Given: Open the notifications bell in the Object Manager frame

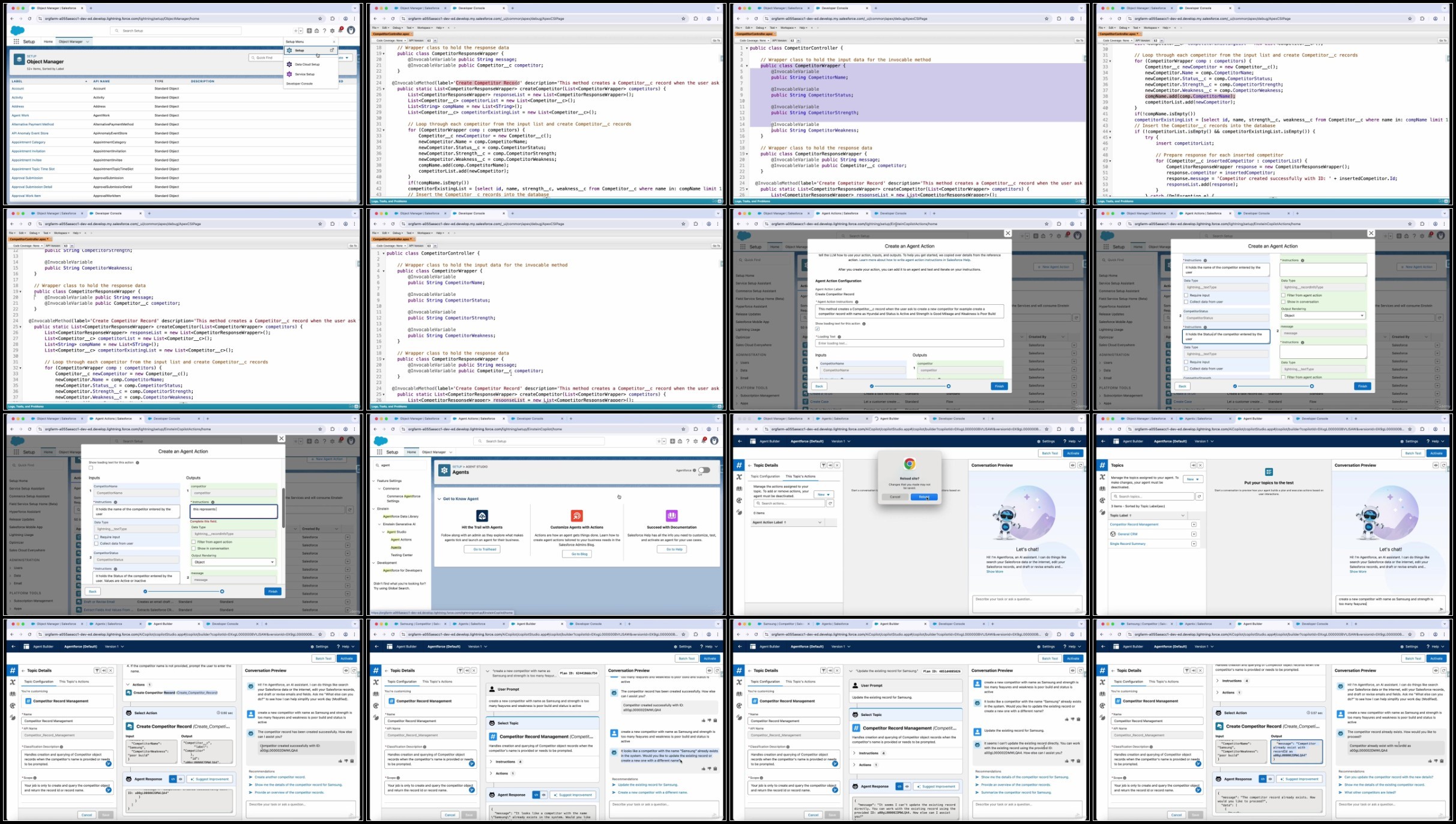Looking at the screenshot, I should (x=340, y=30).
